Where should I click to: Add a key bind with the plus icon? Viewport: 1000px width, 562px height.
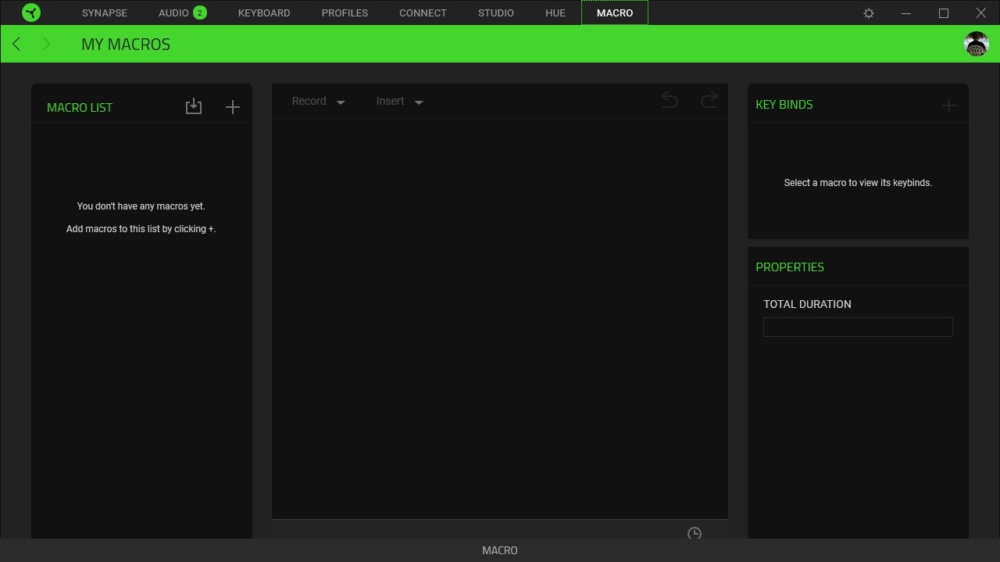[x=949, y=105]
